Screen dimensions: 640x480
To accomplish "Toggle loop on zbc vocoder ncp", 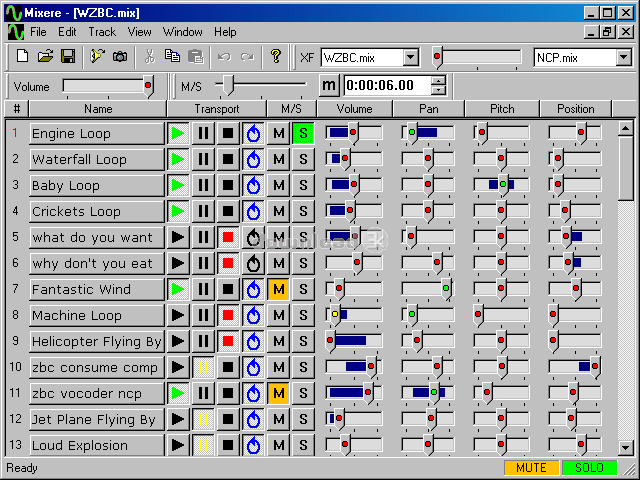I will (x=253, y=393).
